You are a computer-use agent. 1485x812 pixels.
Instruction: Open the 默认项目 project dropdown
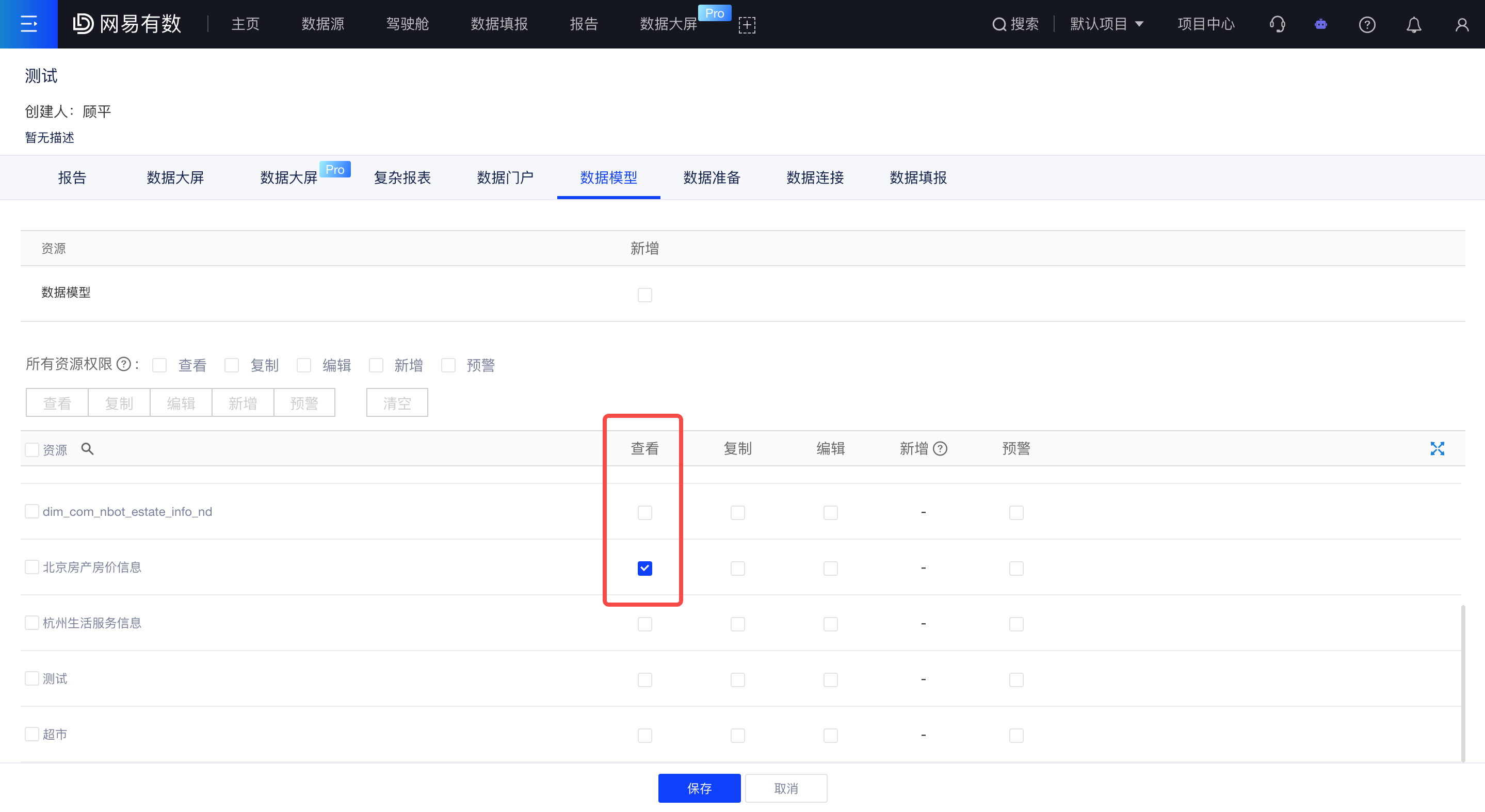[x=1106, y=24]
